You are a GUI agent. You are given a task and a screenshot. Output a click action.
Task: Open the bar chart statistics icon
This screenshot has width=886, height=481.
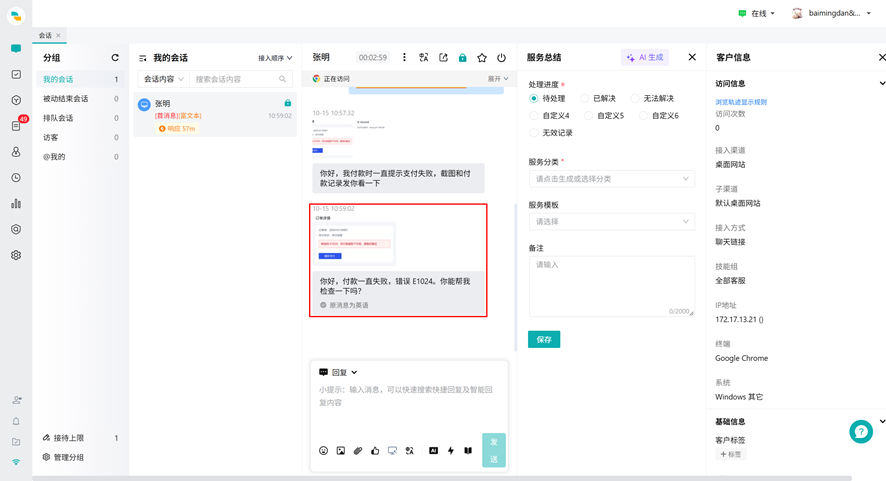16,203
